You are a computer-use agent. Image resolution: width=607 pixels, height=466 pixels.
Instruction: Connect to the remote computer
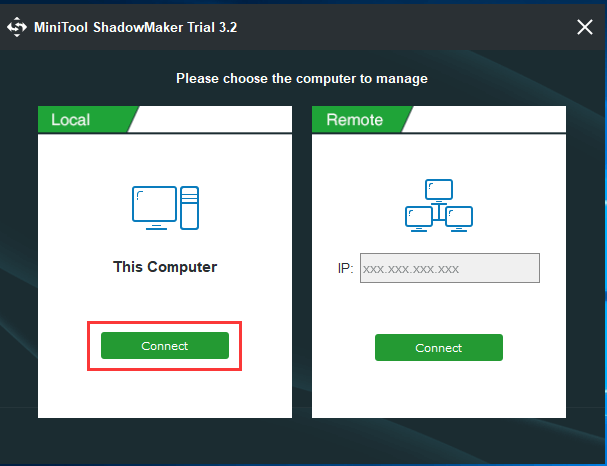(439, 348)
